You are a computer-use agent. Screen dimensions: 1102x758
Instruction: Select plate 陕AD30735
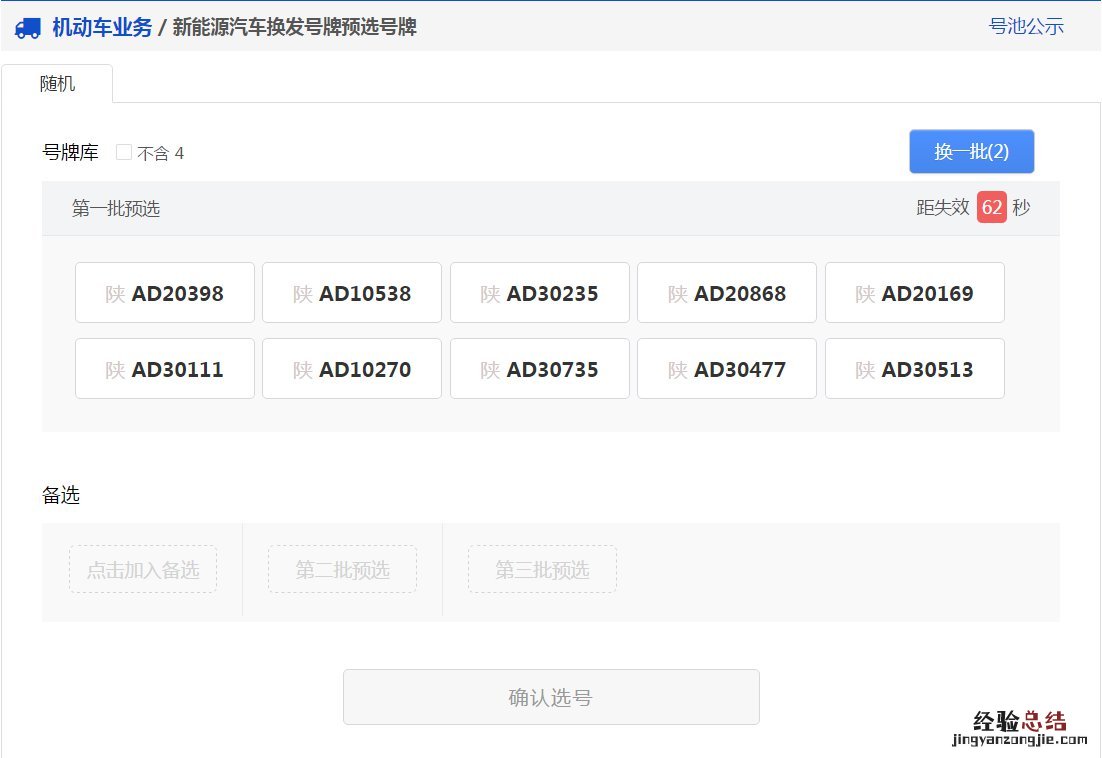click(539, 368)
